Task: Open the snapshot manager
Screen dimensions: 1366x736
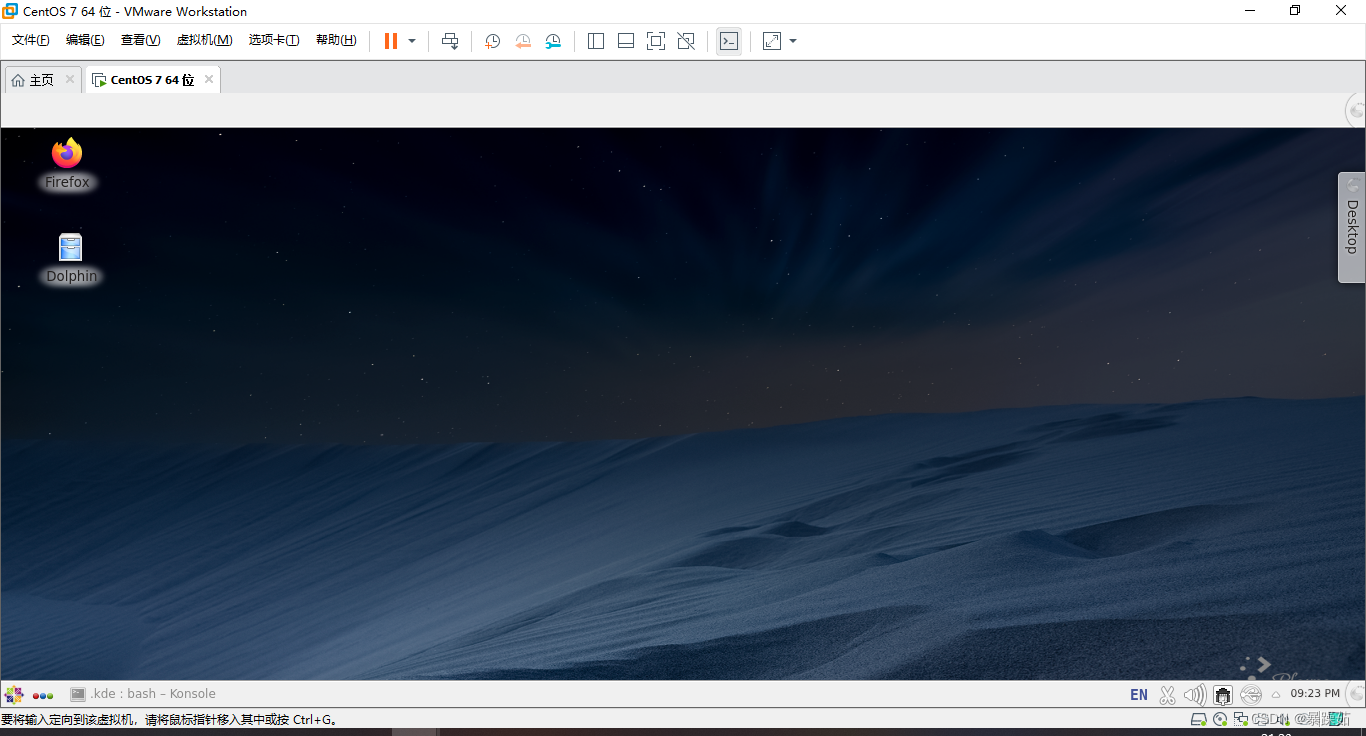Action: 553,41
